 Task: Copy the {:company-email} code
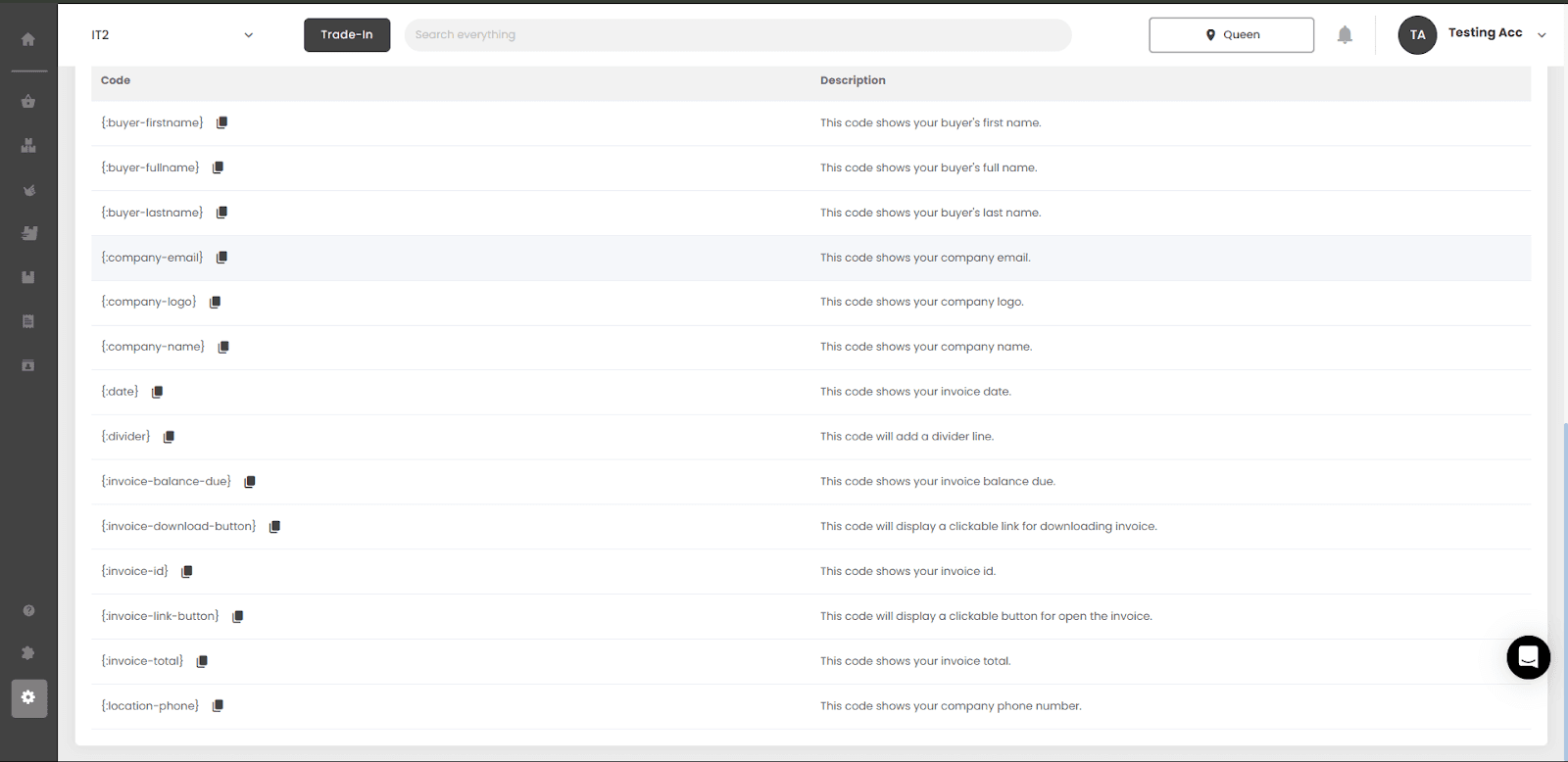222,258
